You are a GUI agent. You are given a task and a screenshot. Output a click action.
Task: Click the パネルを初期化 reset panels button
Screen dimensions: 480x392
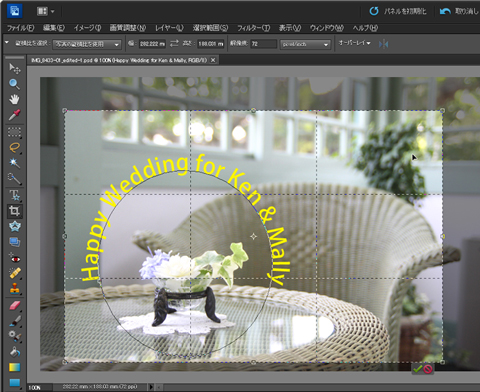tap(398, 11)
